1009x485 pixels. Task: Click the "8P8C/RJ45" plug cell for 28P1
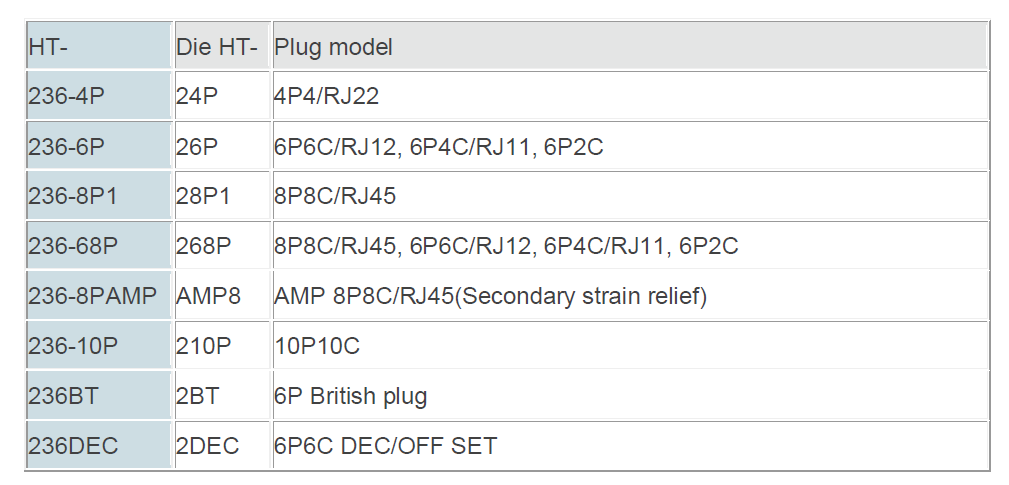click(x=335, y=196)
